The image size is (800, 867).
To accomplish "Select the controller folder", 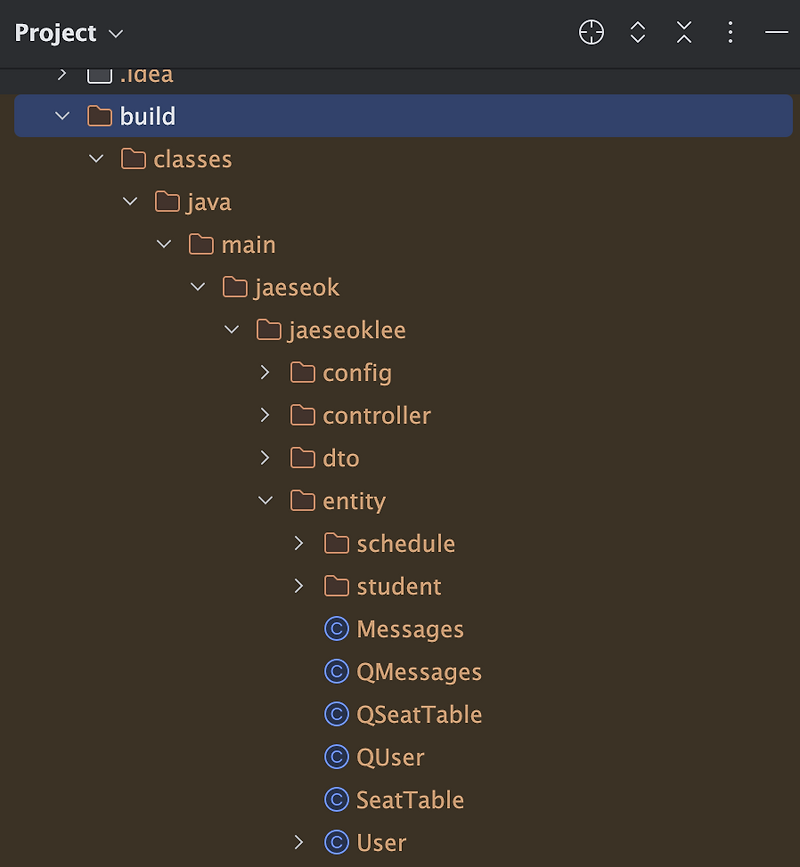I will 377,415.
